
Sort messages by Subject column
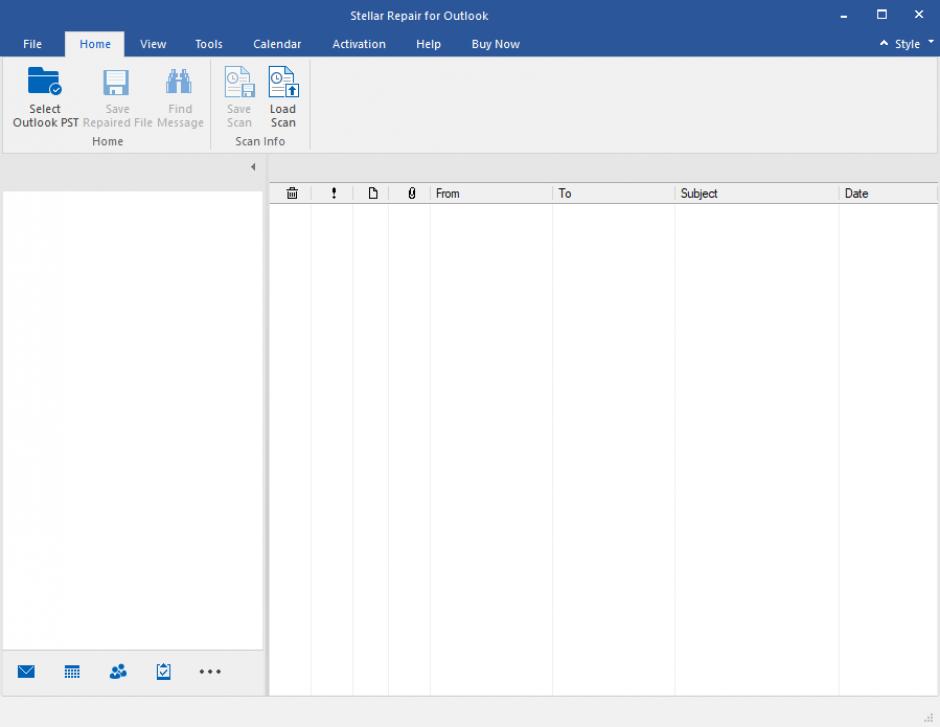pyautogui.click(x=757, y=193)
